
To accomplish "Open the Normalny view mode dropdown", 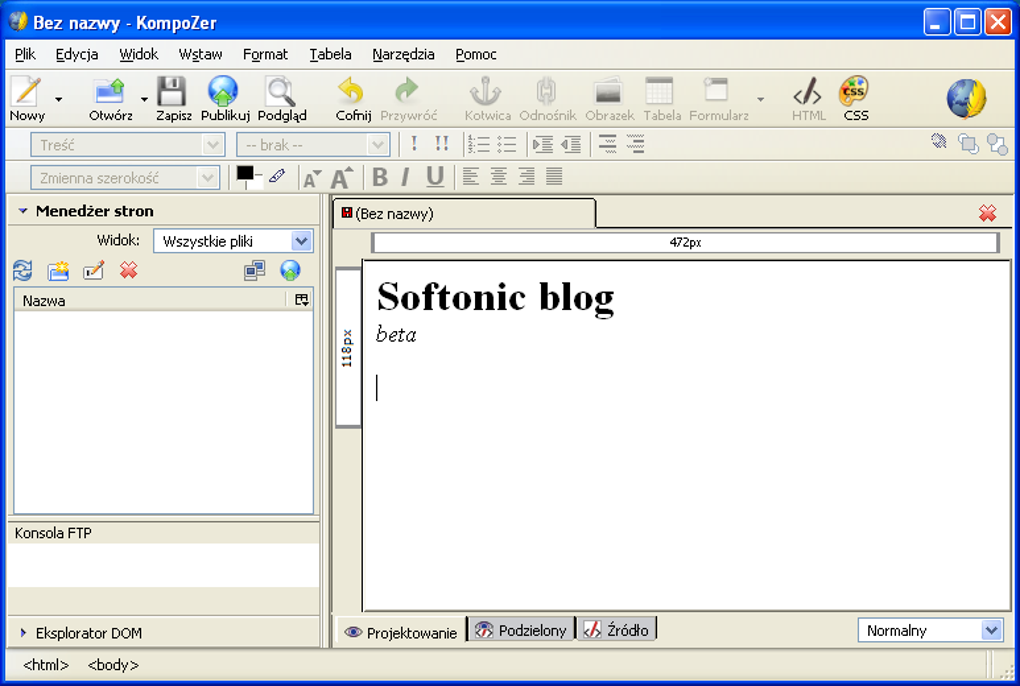I will [x=930, y=631].
